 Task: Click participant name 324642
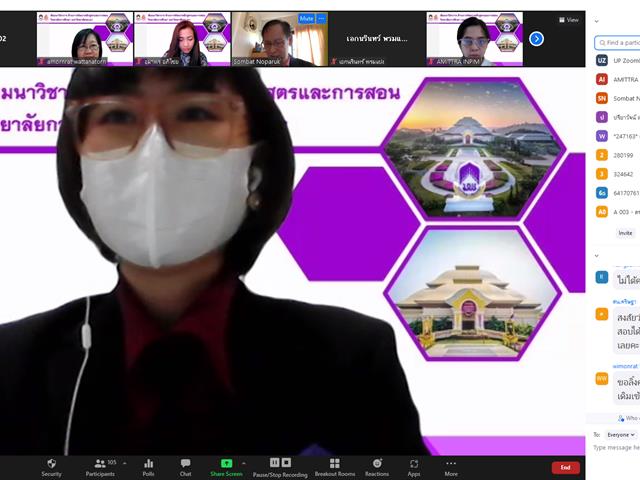(x=623, y=174)
